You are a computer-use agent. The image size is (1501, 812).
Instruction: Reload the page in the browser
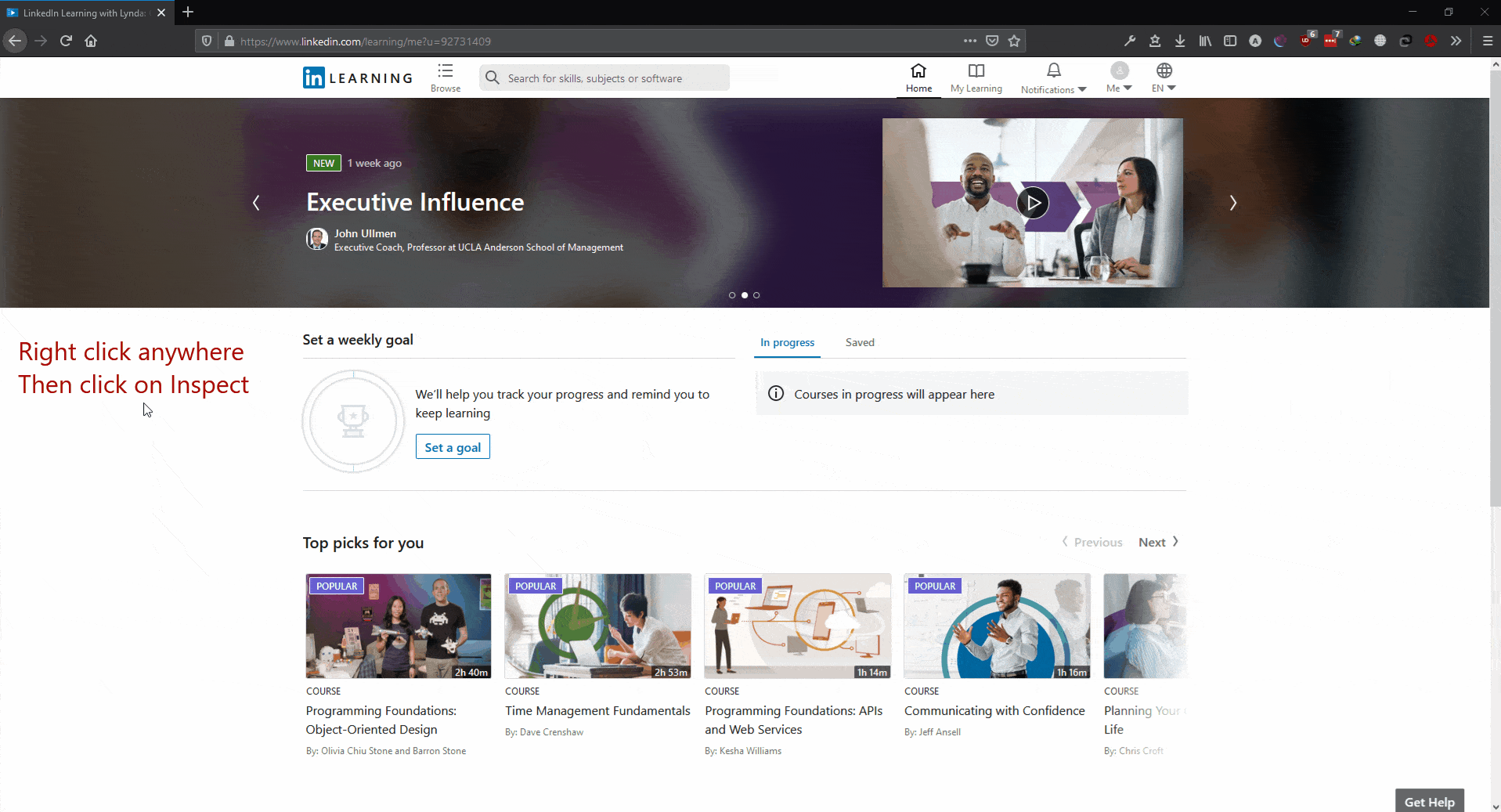coord(66,41)
